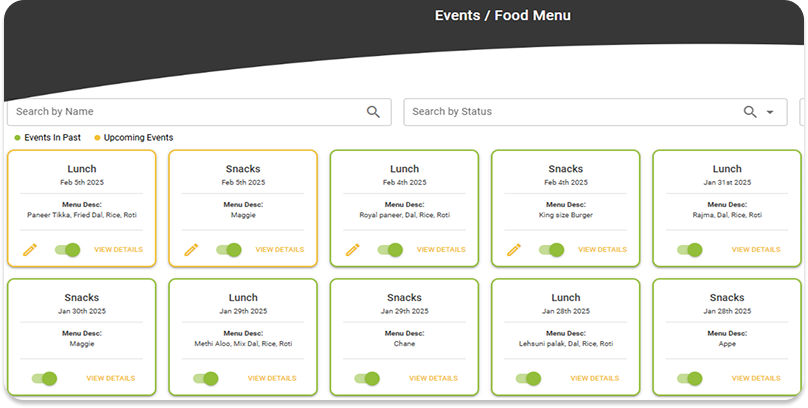This screenshot has width=808, height=408.
Task: Focus the Search by Name input
Action: (x=199, y=112)
